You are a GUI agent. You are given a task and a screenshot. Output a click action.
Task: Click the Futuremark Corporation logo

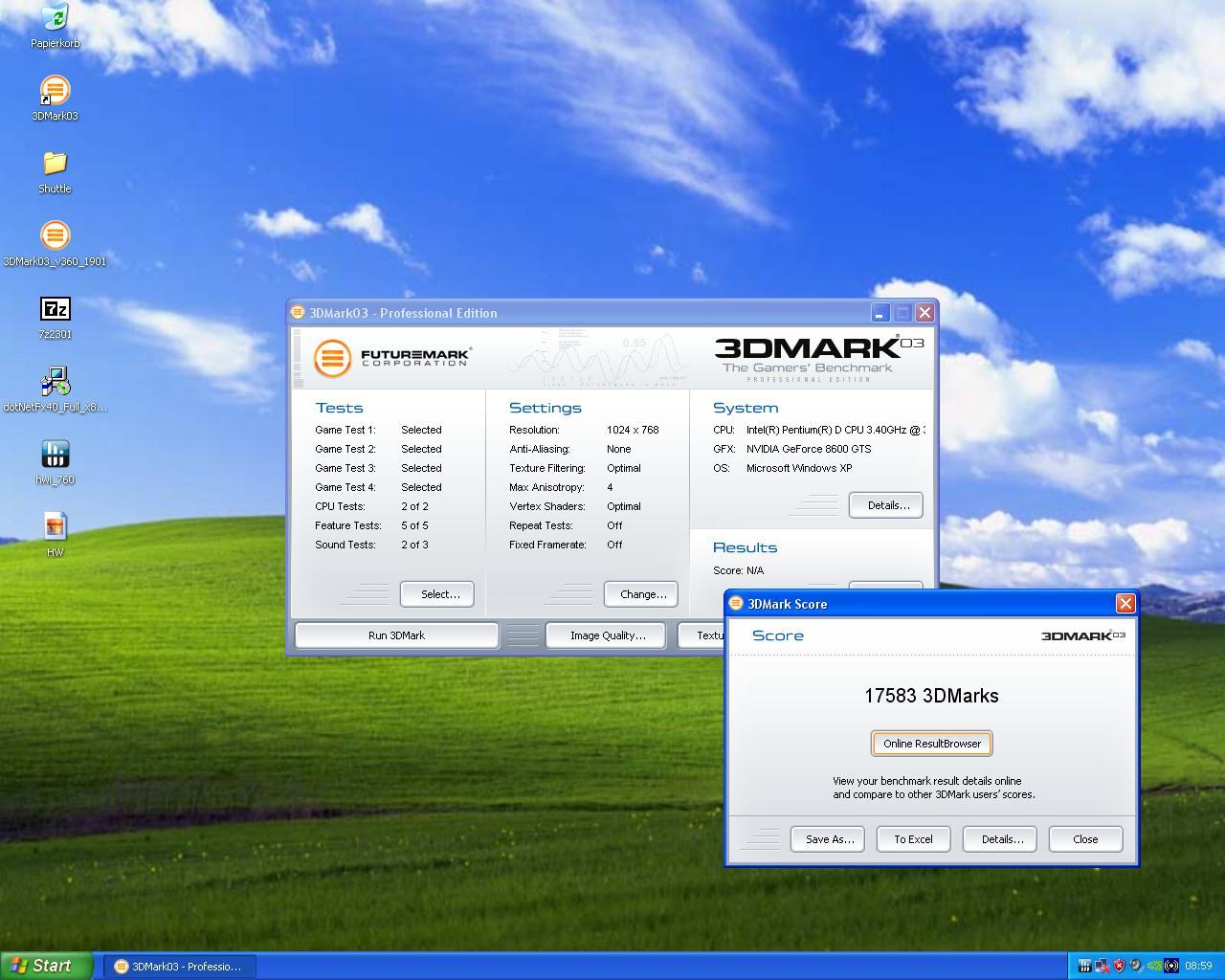click(392, 358)
